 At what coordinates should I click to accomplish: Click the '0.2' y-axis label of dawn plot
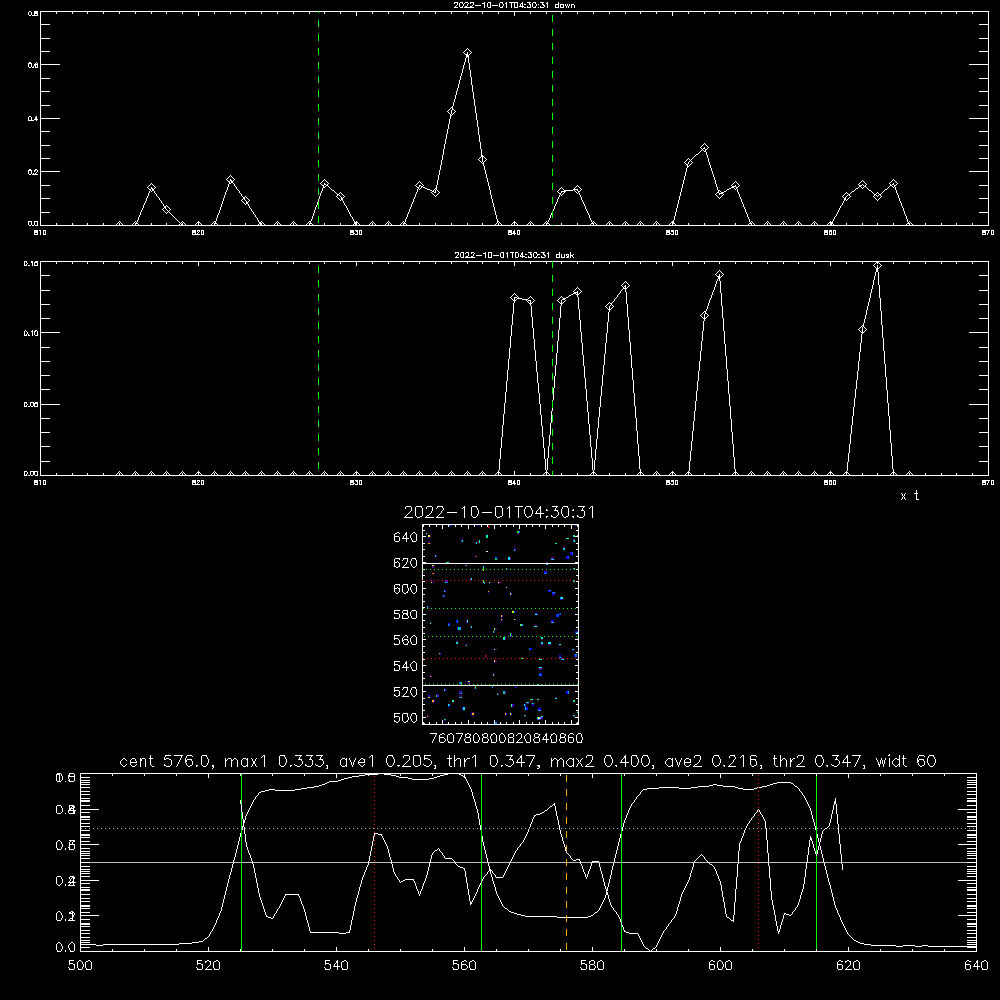[32, 172]
